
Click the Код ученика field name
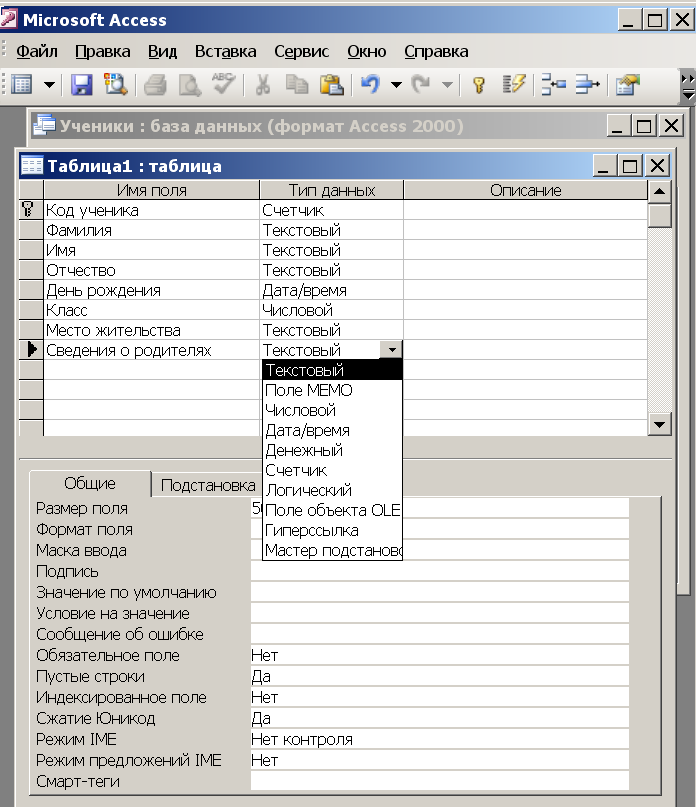click(151, 210)
